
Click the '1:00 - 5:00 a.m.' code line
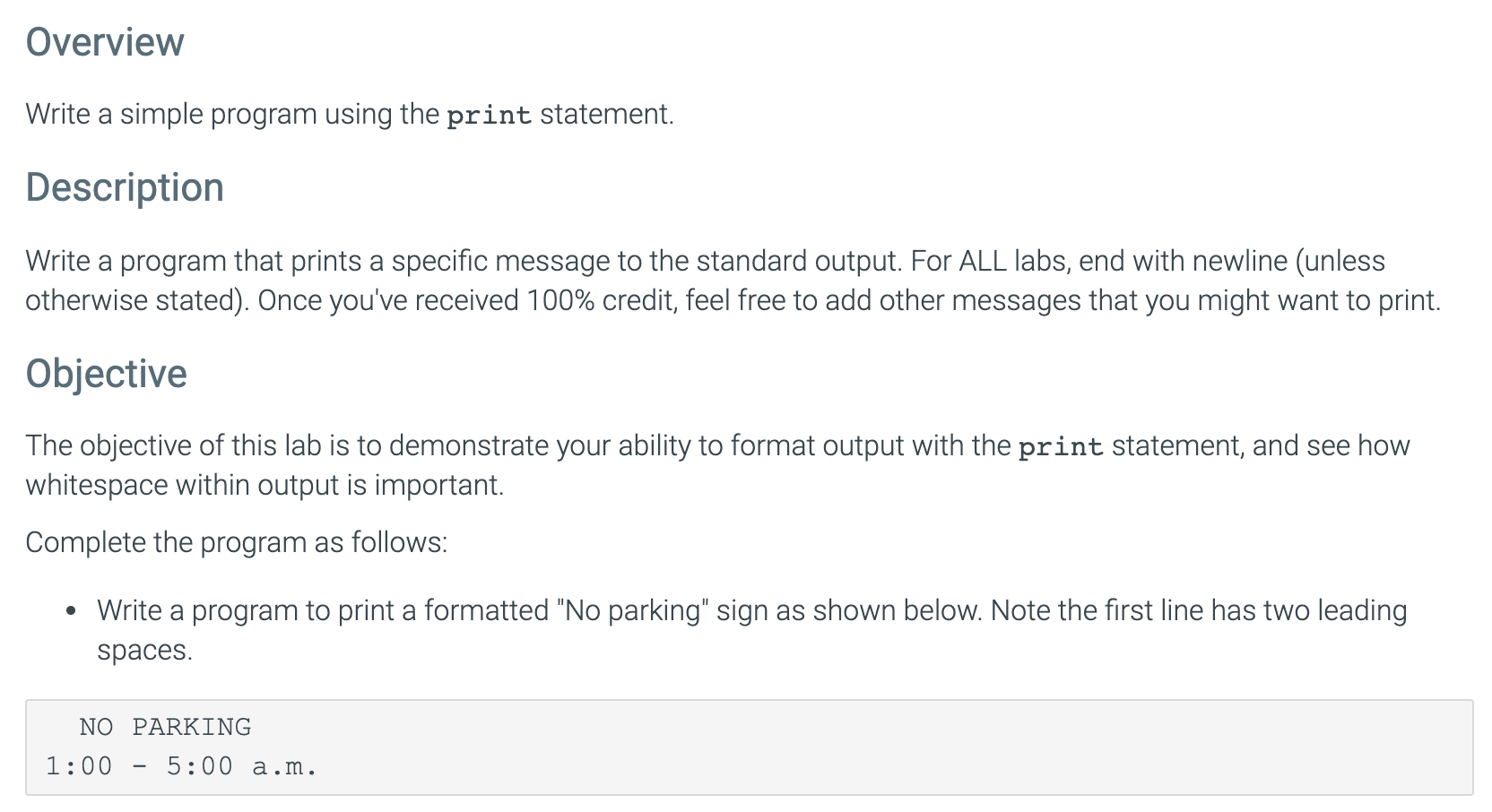182,766
